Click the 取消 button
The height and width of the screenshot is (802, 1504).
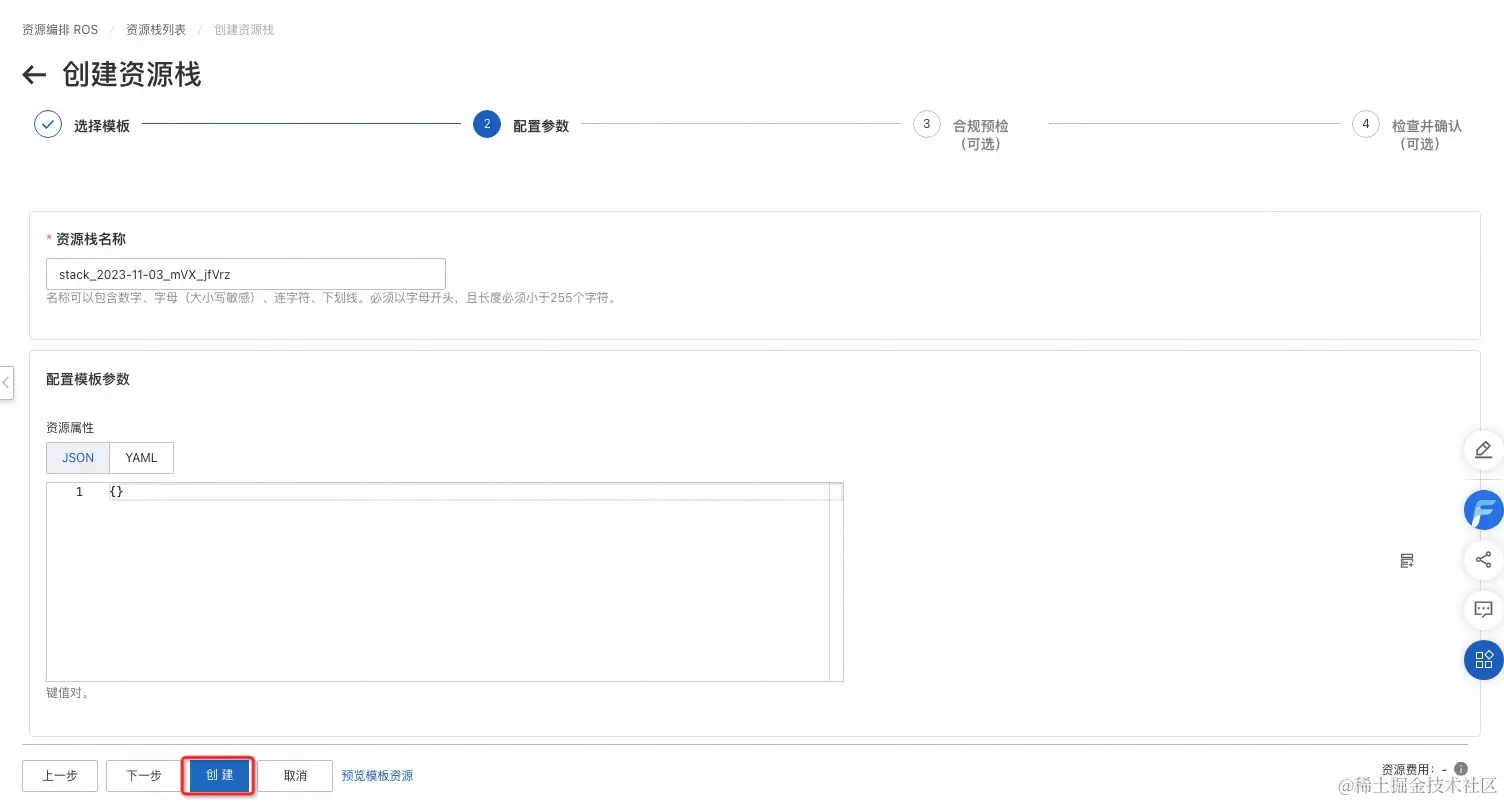point(295,776)
